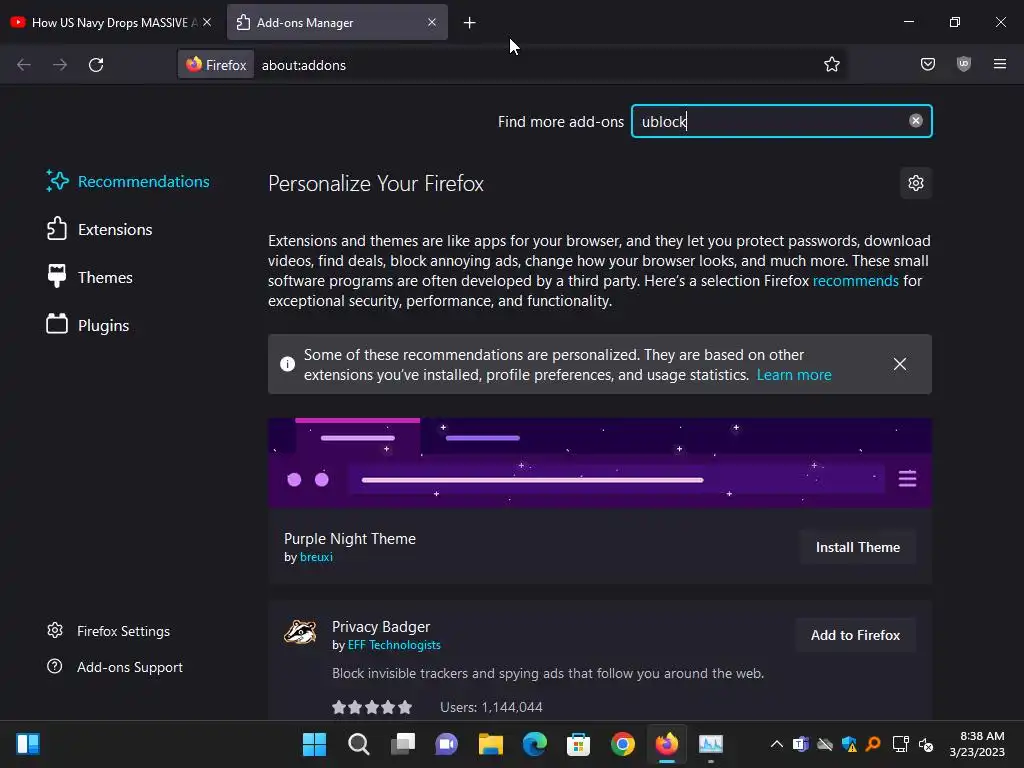Viewport: 1024px width, 768px height.
Task: Click the Purple Night Theme preview image
Action: click(x=600, y=462)
